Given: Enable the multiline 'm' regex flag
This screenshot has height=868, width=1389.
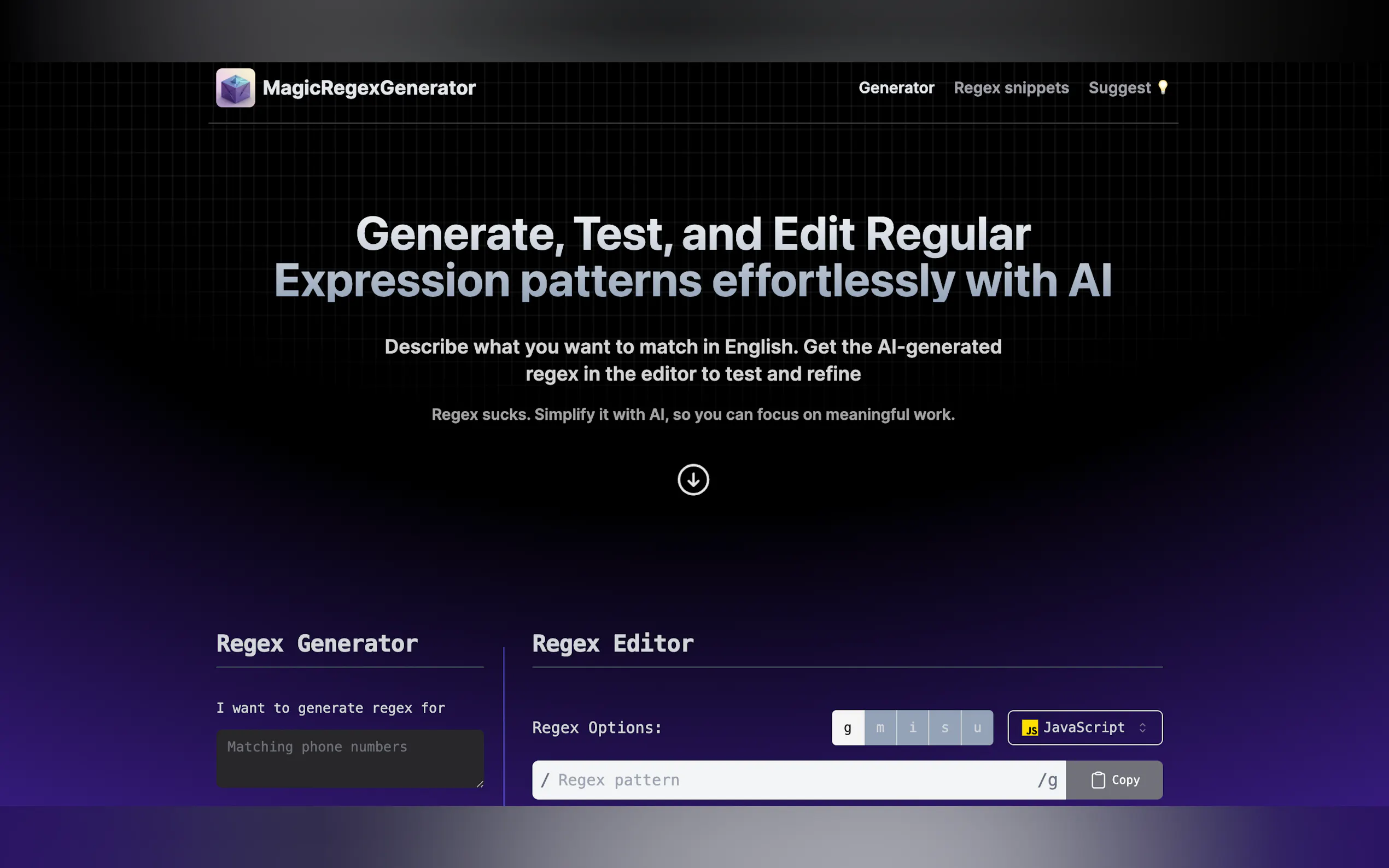Looking at the screenshot, I should tap(880, 728).
